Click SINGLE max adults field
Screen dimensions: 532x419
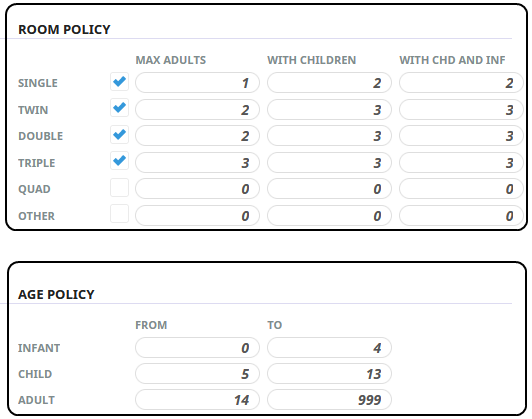[197, 82]
